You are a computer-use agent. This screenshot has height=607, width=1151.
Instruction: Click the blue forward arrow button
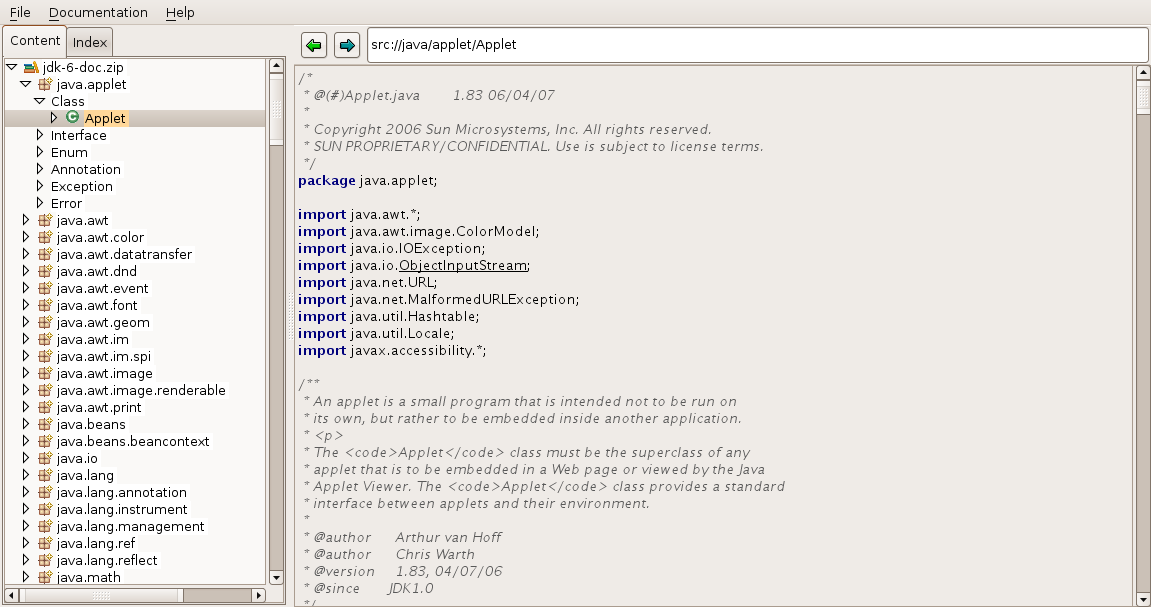346,45
